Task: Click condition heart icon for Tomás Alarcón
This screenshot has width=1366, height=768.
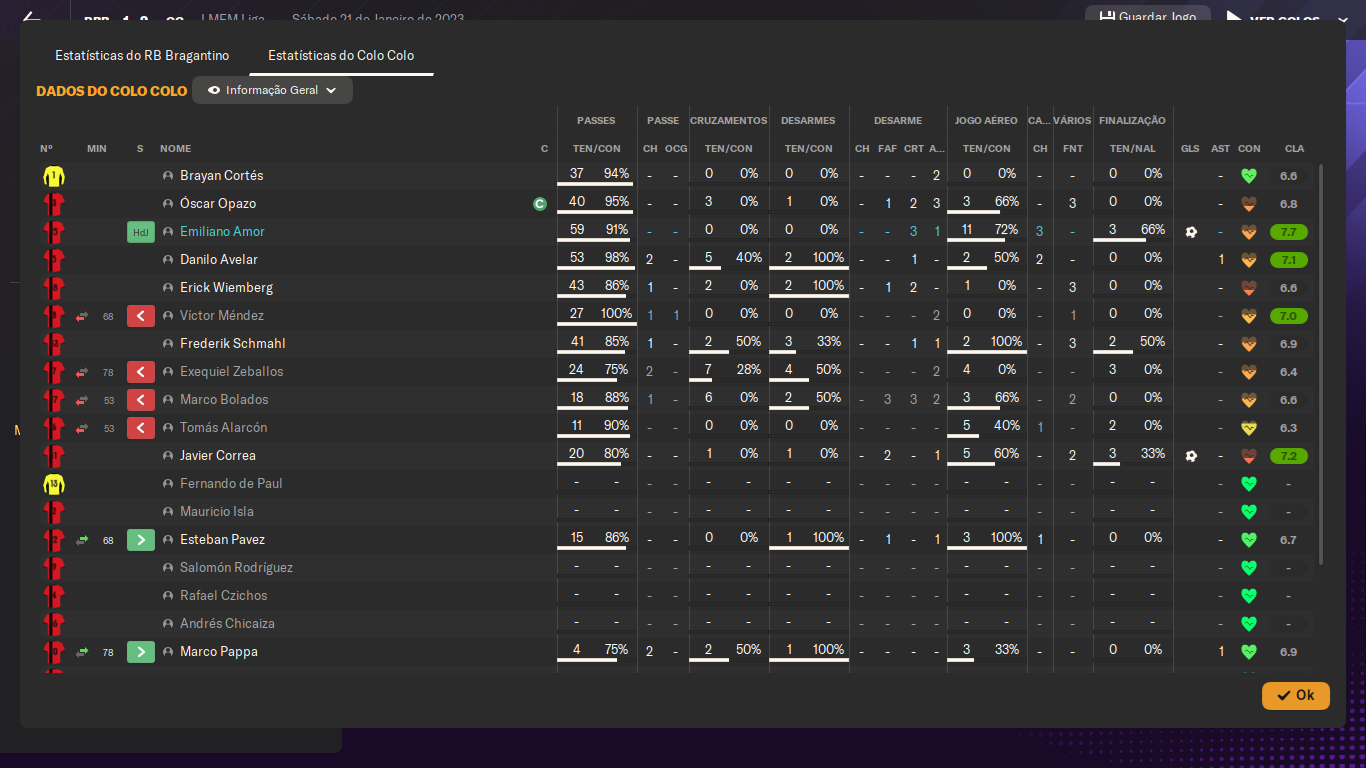Action: pos(1248,428)
